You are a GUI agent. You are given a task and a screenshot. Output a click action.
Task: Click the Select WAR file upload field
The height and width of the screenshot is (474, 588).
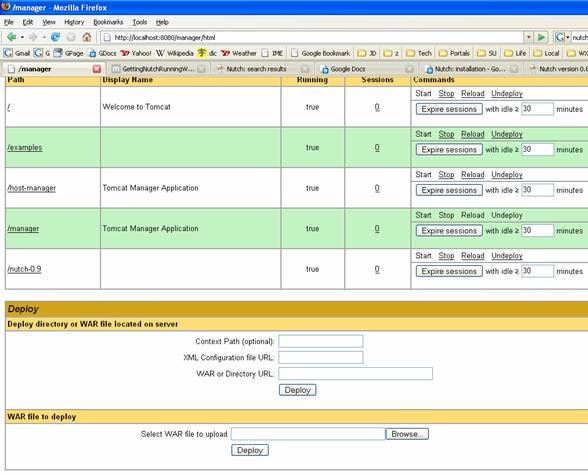[308, 434]
